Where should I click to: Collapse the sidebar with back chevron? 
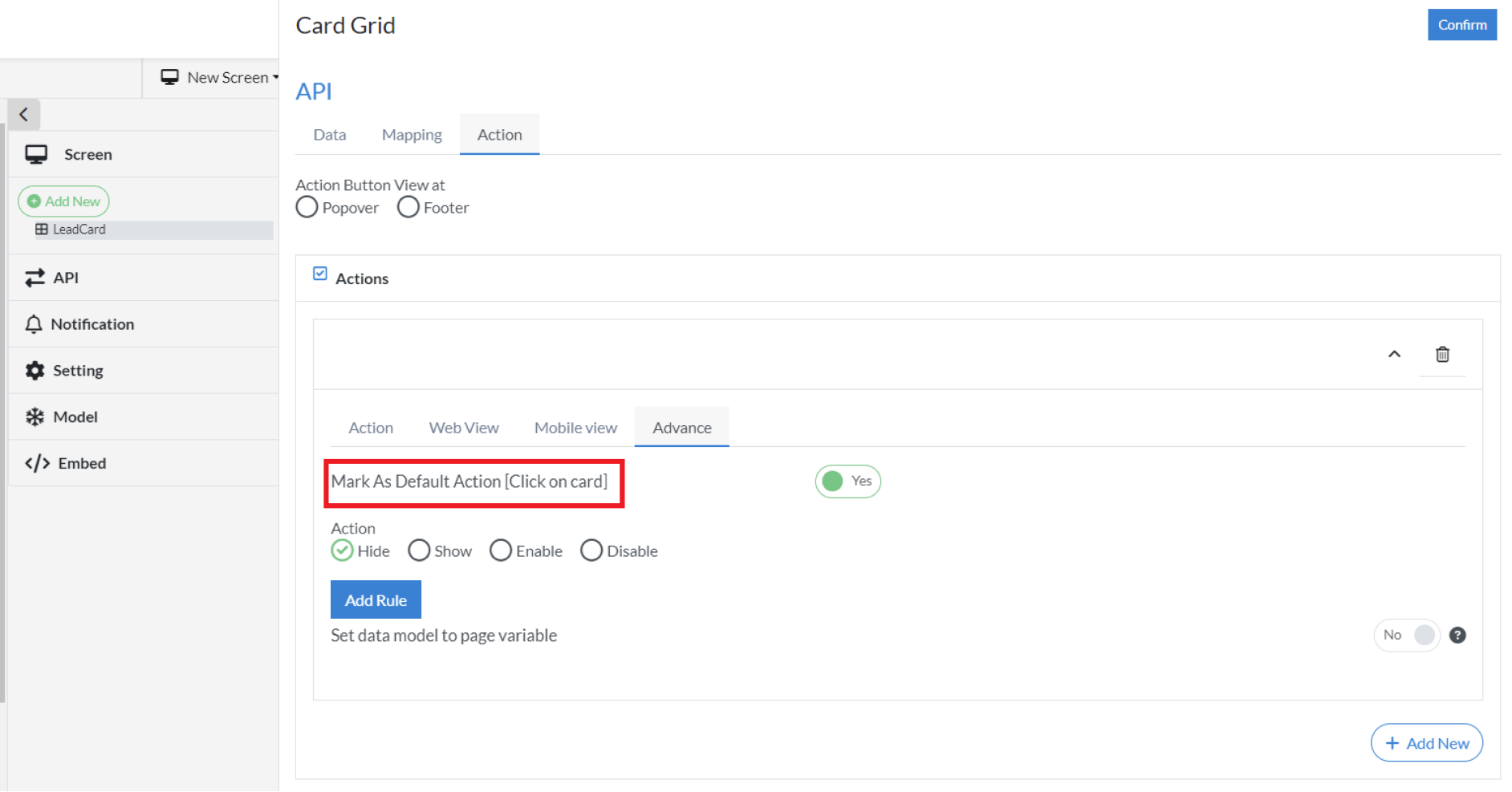coord(24,114)
